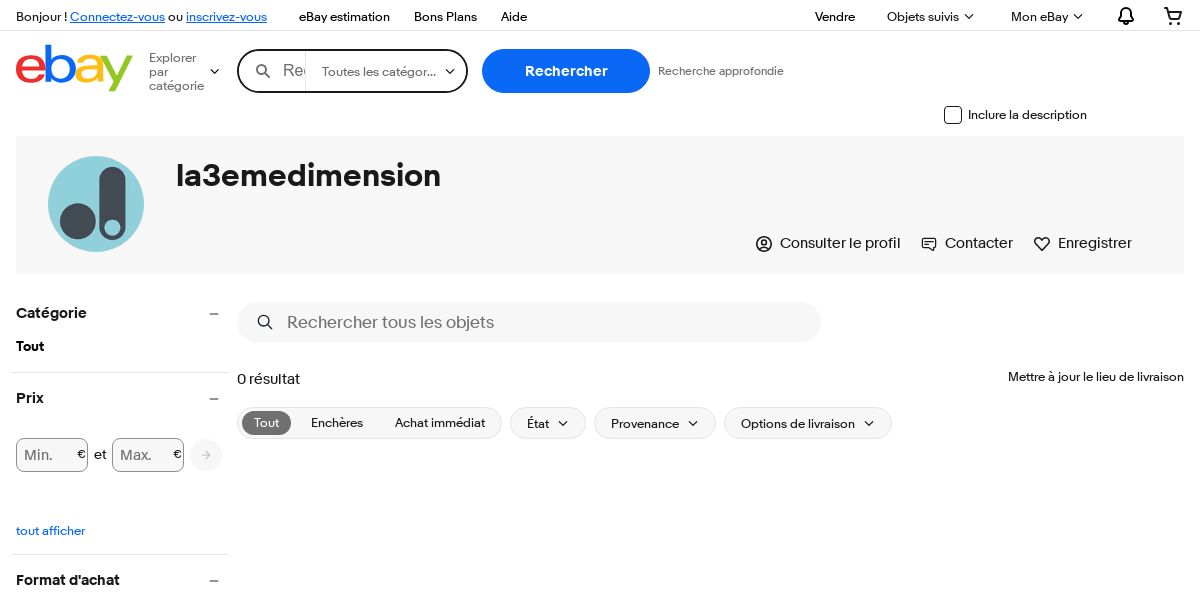This screenshot has height=600, width=1200.
Task: Open Recherche approfondie link
Action: point(721,71)
